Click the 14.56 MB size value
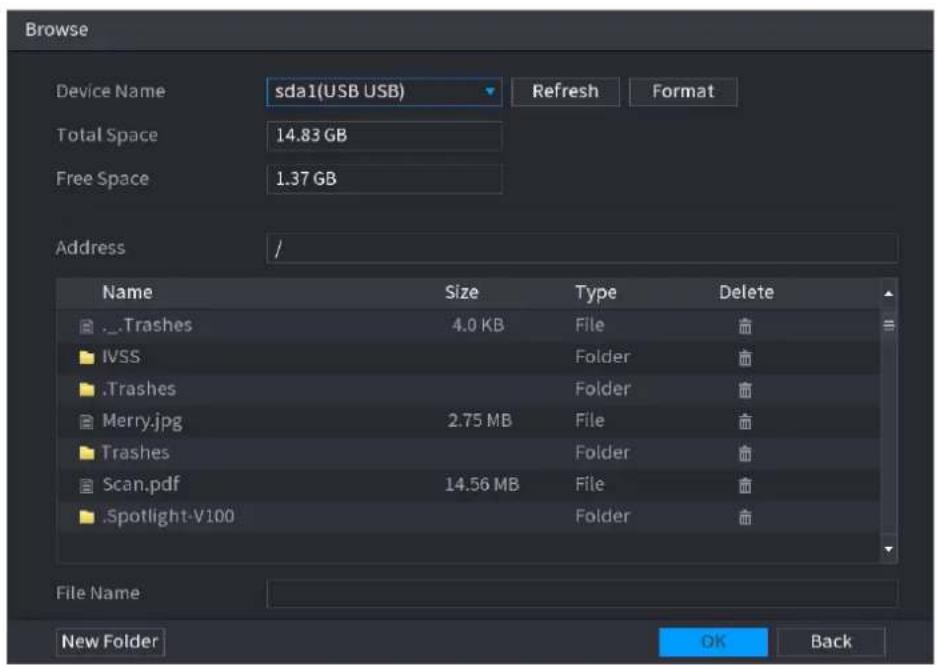Screen dimensions: 937x665 pyautogui.click(x=482, y=485)
